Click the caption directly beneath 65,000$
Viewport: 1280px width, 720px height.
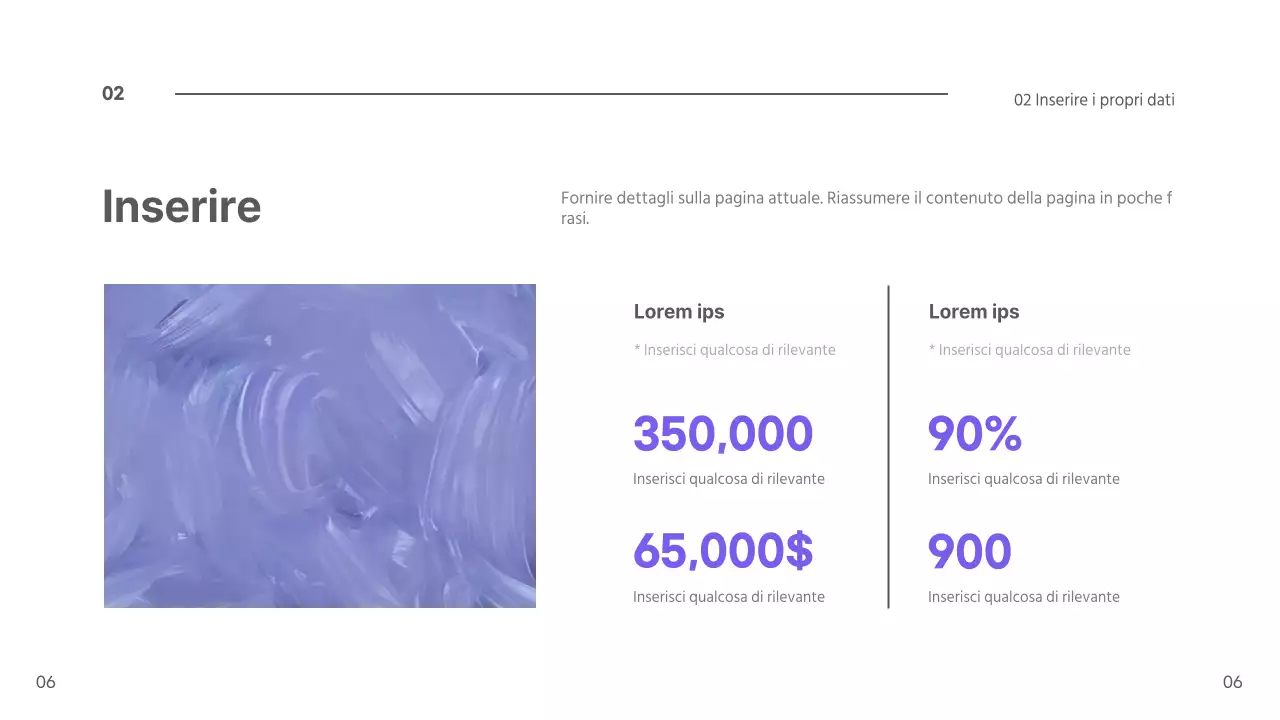point(729,597)
